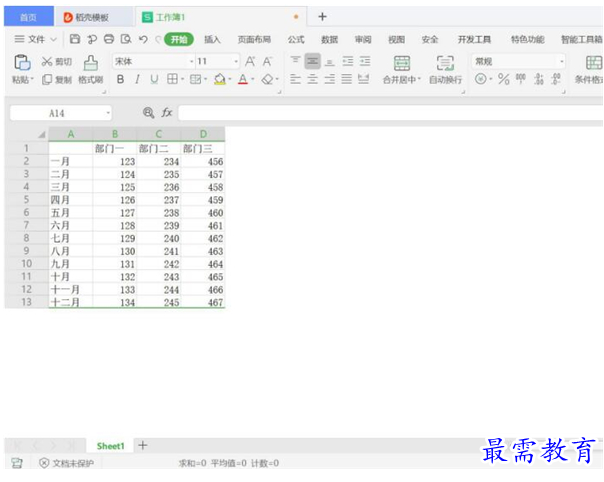
Task: Click the eraser clear-format icon
Action: 267,79
